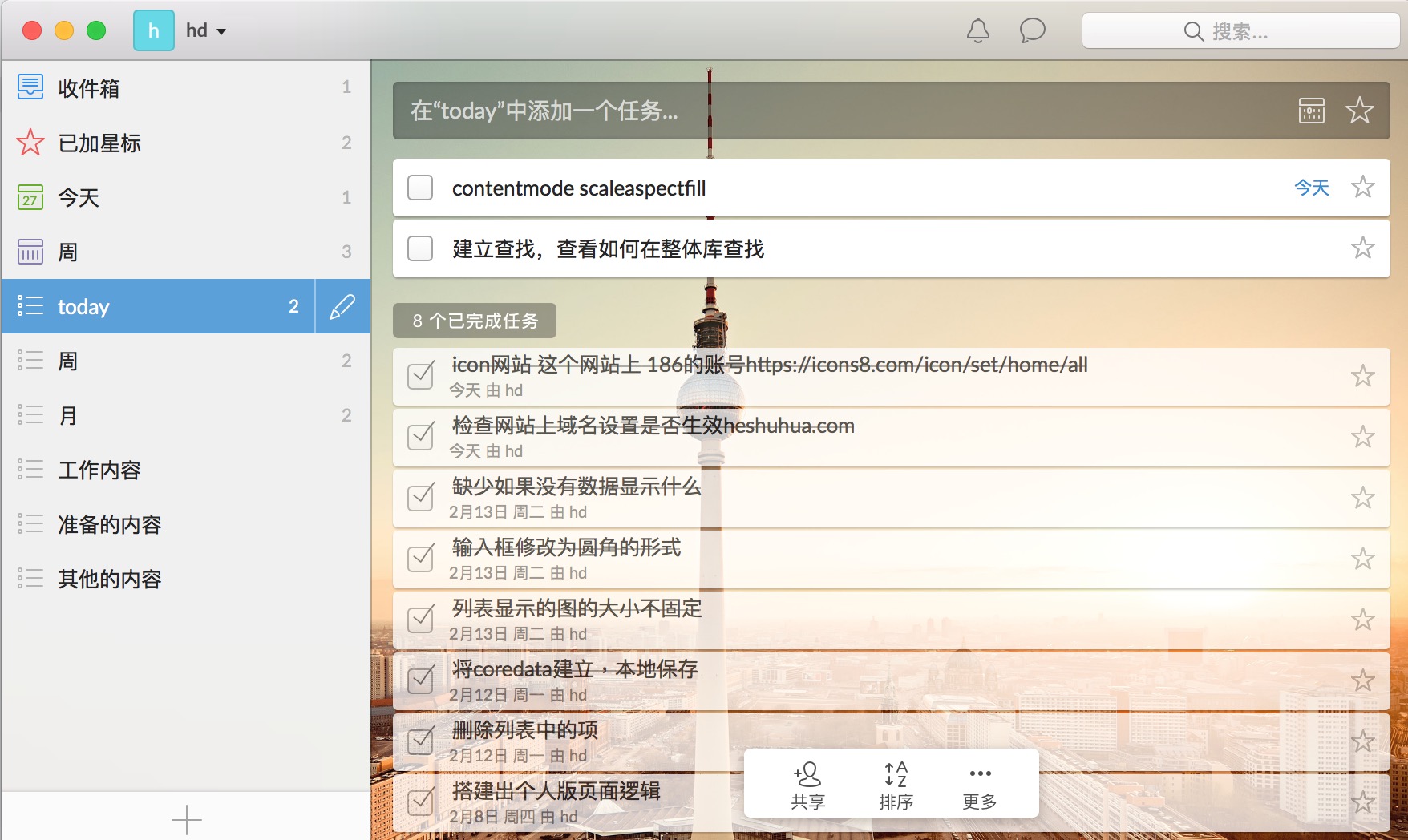
Task: Click the hd user avatar
Action: click(x=154, y=31)
